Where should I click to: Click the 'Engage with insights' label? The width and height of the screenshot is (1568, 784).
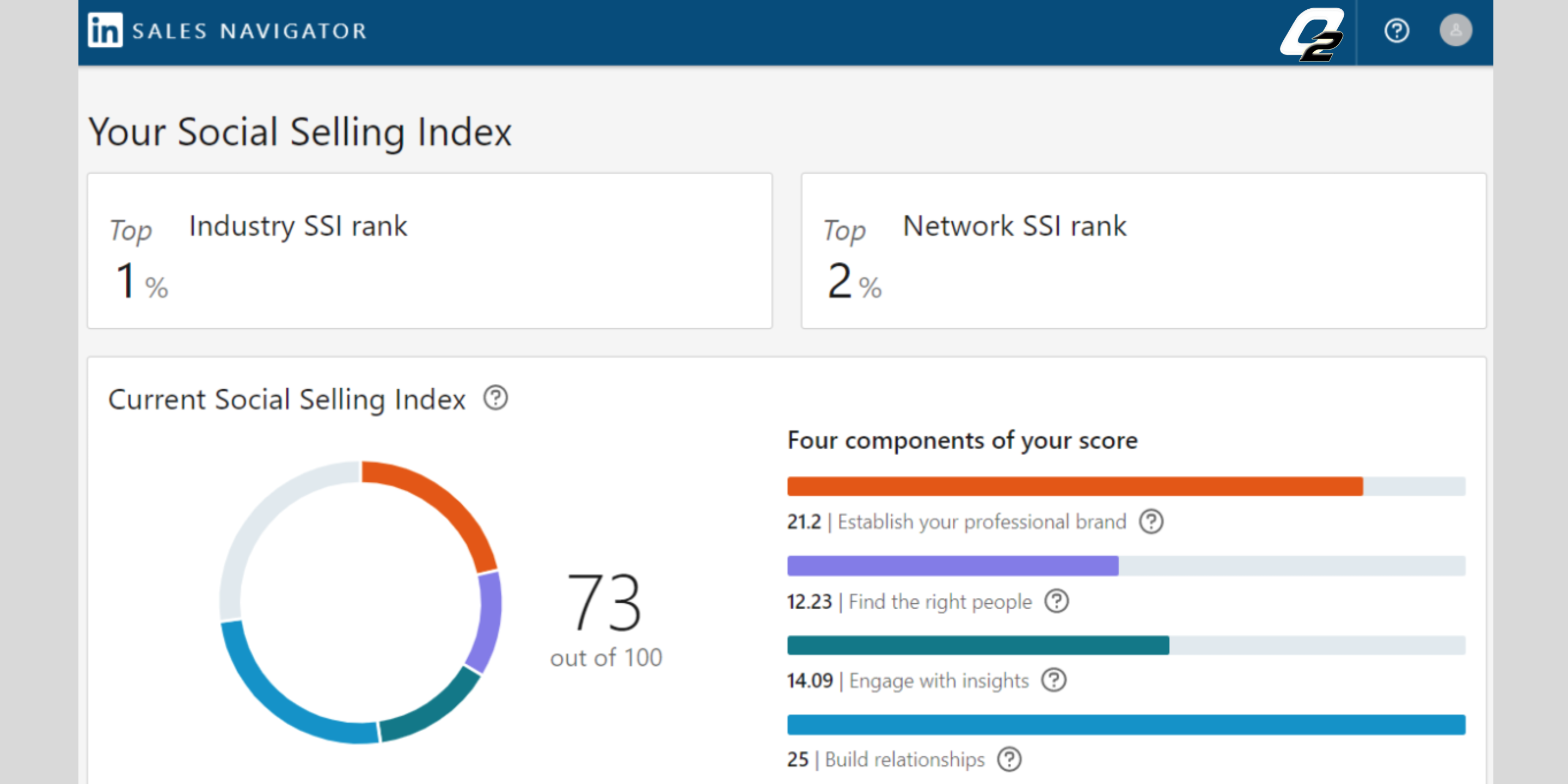(x=939, y=681)
